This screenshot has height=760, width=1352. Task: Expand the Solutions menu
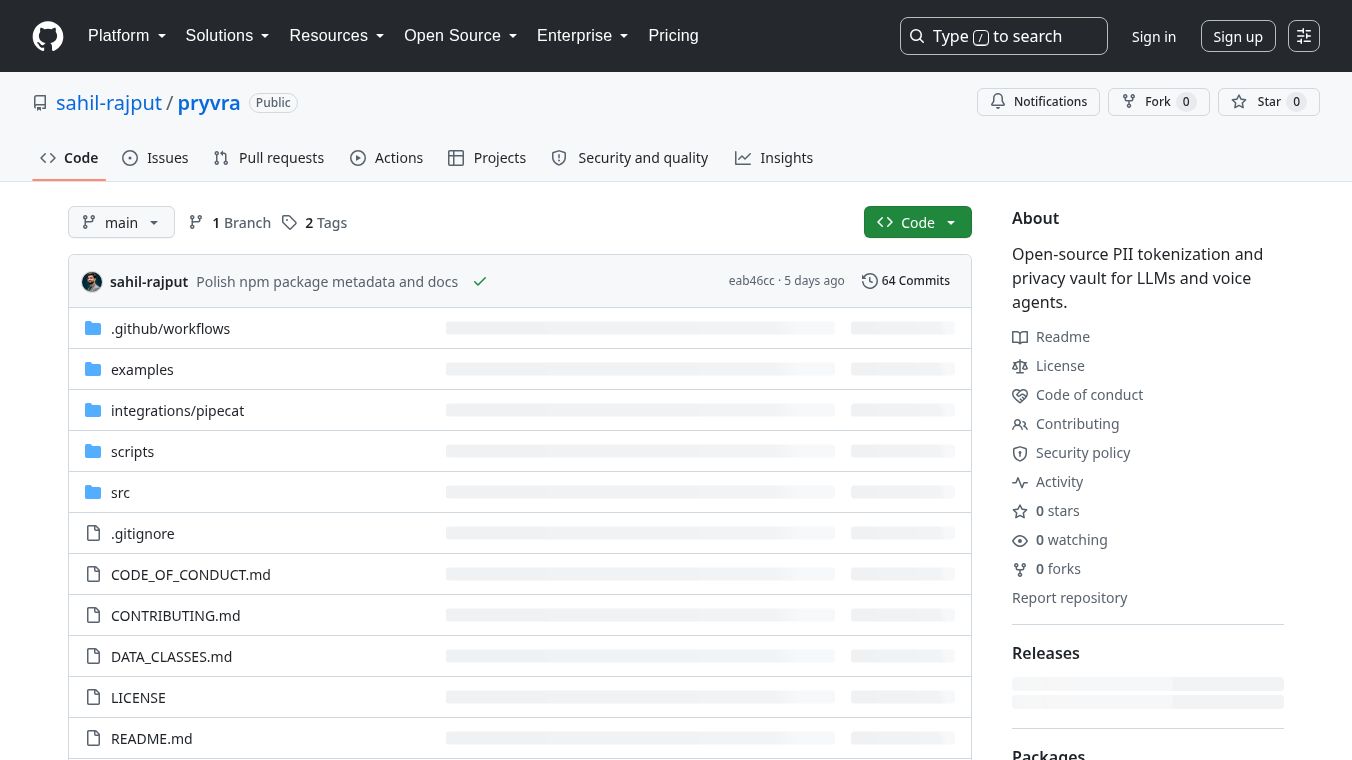228,35
